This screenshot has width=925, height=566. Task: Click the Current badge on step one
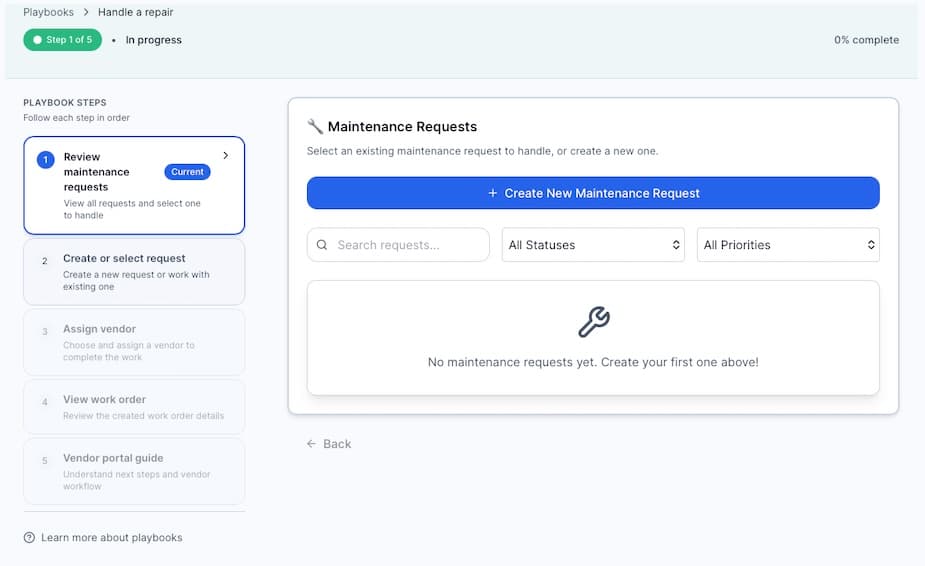click(x=187, y=172)
